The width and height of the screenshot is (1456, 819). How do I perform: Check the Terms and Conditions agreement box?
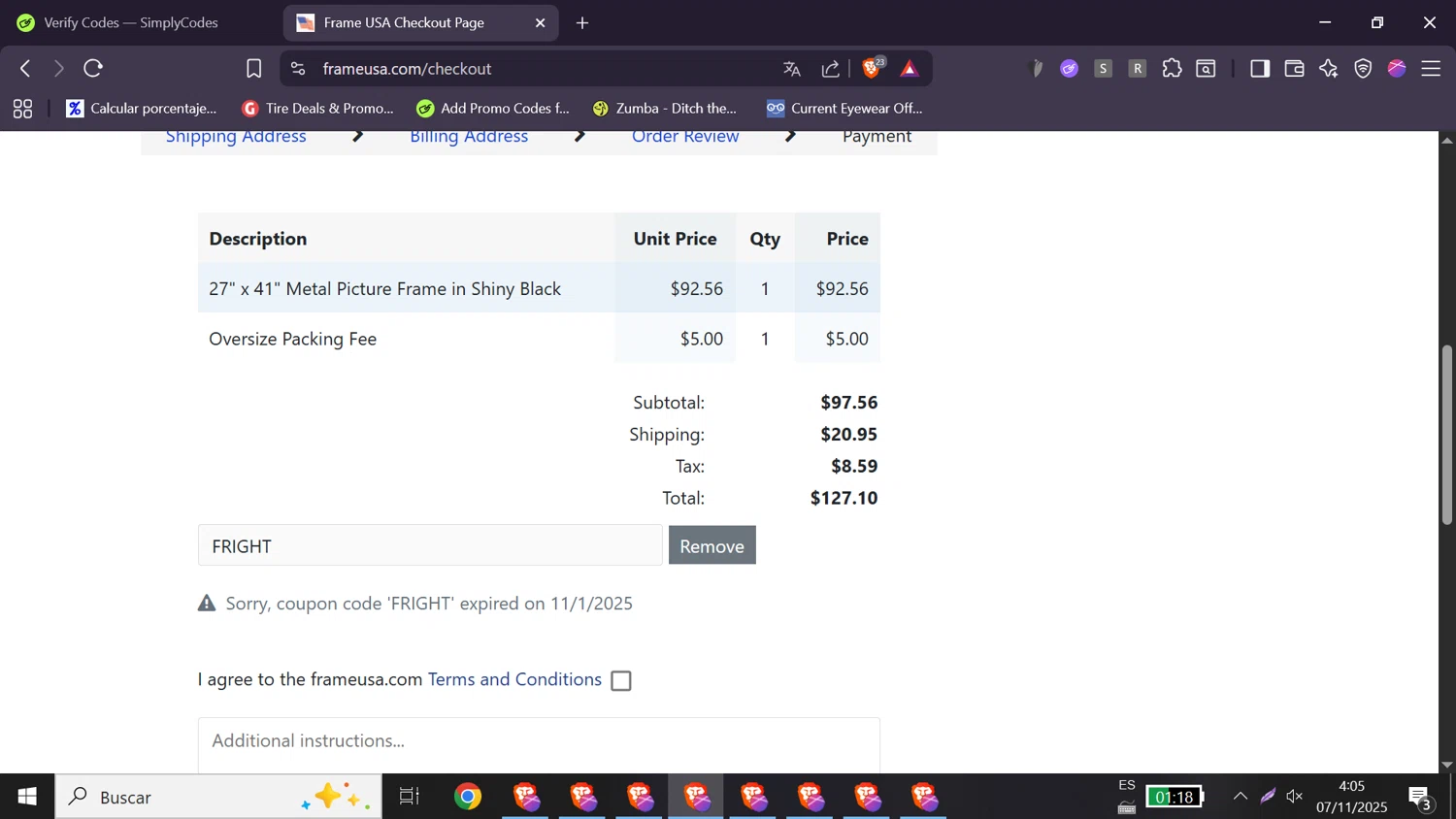(621, 680)
